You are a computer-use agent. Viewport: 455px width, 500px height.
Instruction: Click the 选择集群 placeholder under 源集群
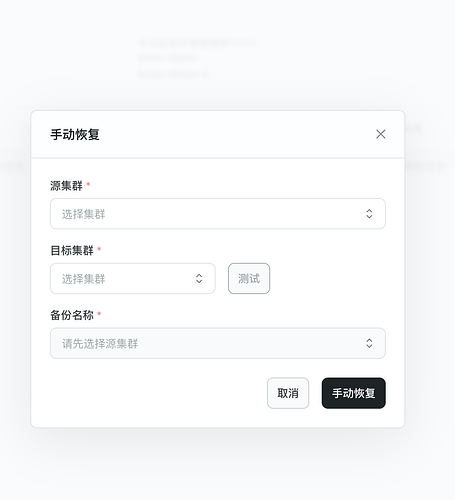click(x=83, y=214)
